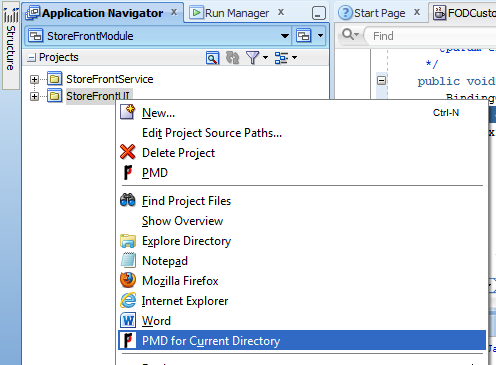Open the working sets filter icon

(x=252, y=58)
